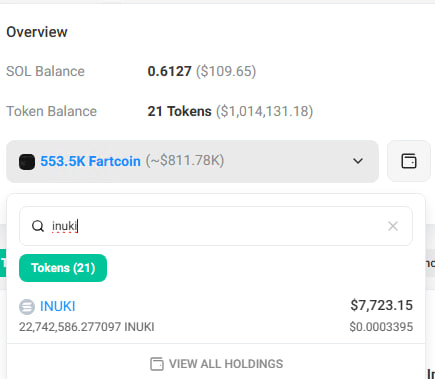This screenshot has width=435, height=379.
Task: Open the wallet holdings icon button
Action: pos(409,161)
